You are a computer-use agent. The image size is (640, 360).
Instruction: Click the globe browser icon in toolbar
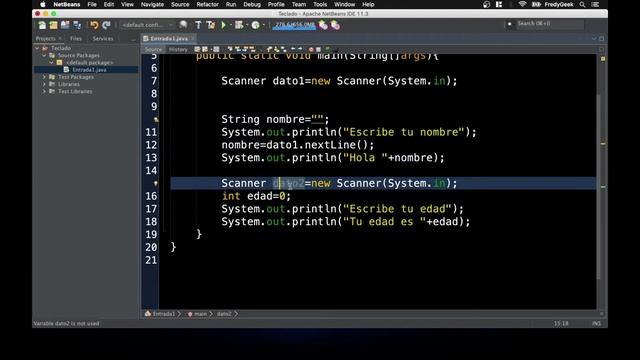tap(183, 25)
